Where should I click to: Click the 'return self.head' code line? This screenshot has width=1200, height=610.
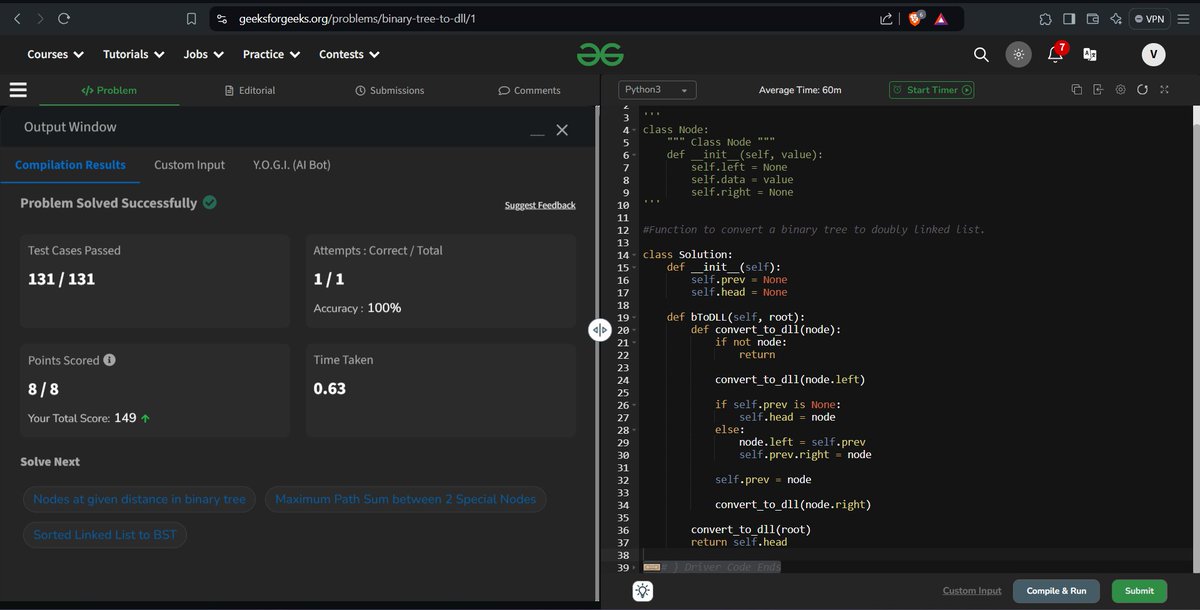point(739,542)
